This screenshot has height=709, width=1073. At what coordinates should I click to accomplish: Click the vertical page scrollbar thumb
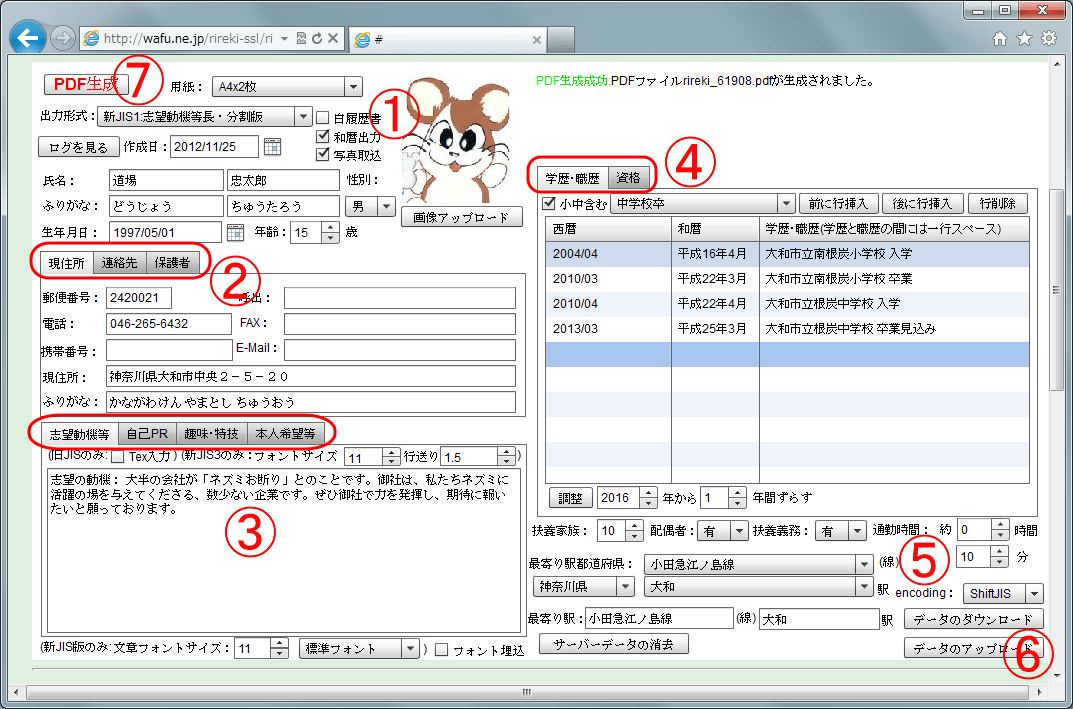tap(1054, 290)
